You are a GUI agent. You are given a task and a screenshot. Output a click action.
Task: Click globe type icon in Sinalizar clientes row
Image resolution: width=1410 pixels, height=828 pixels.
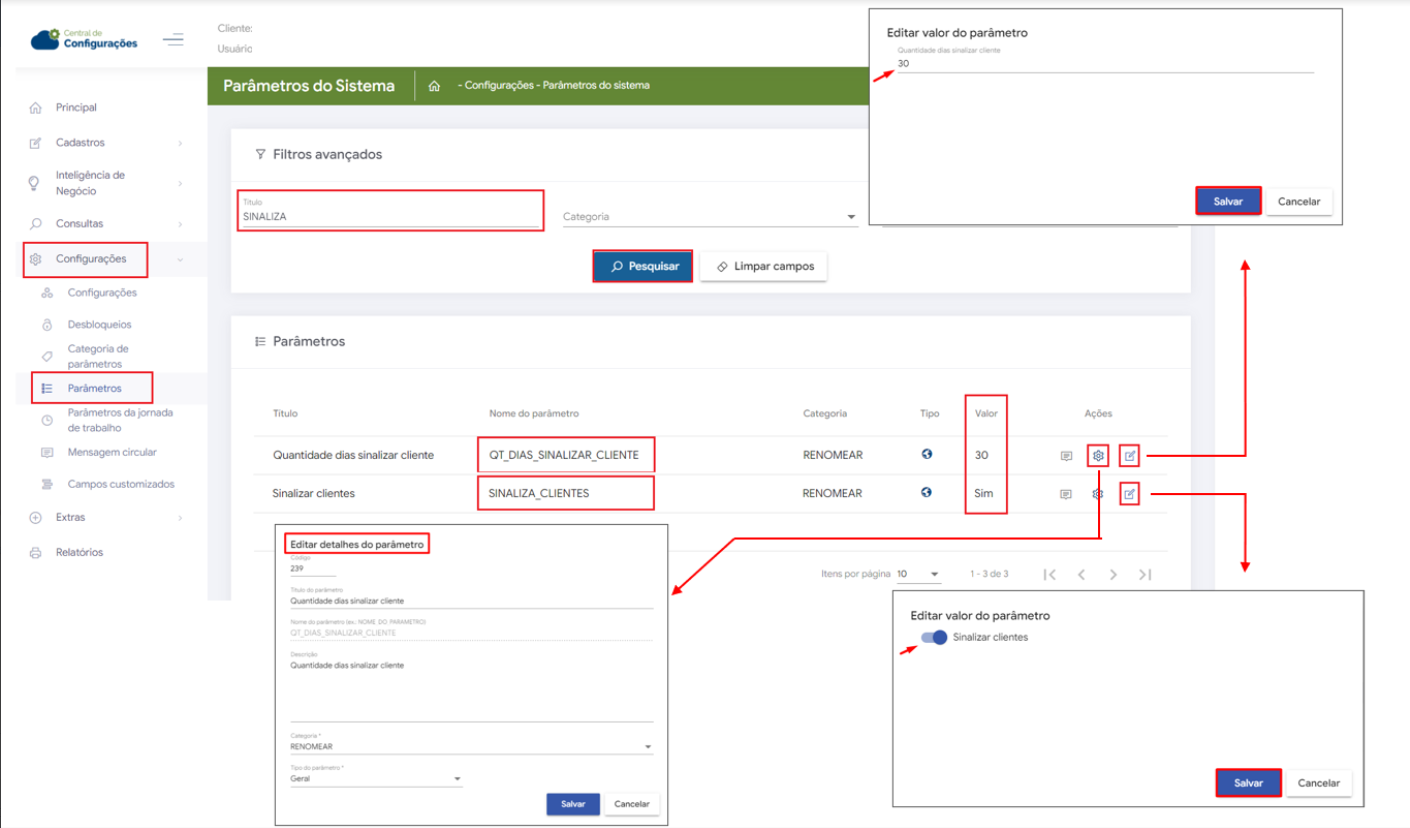click(927, 493)
